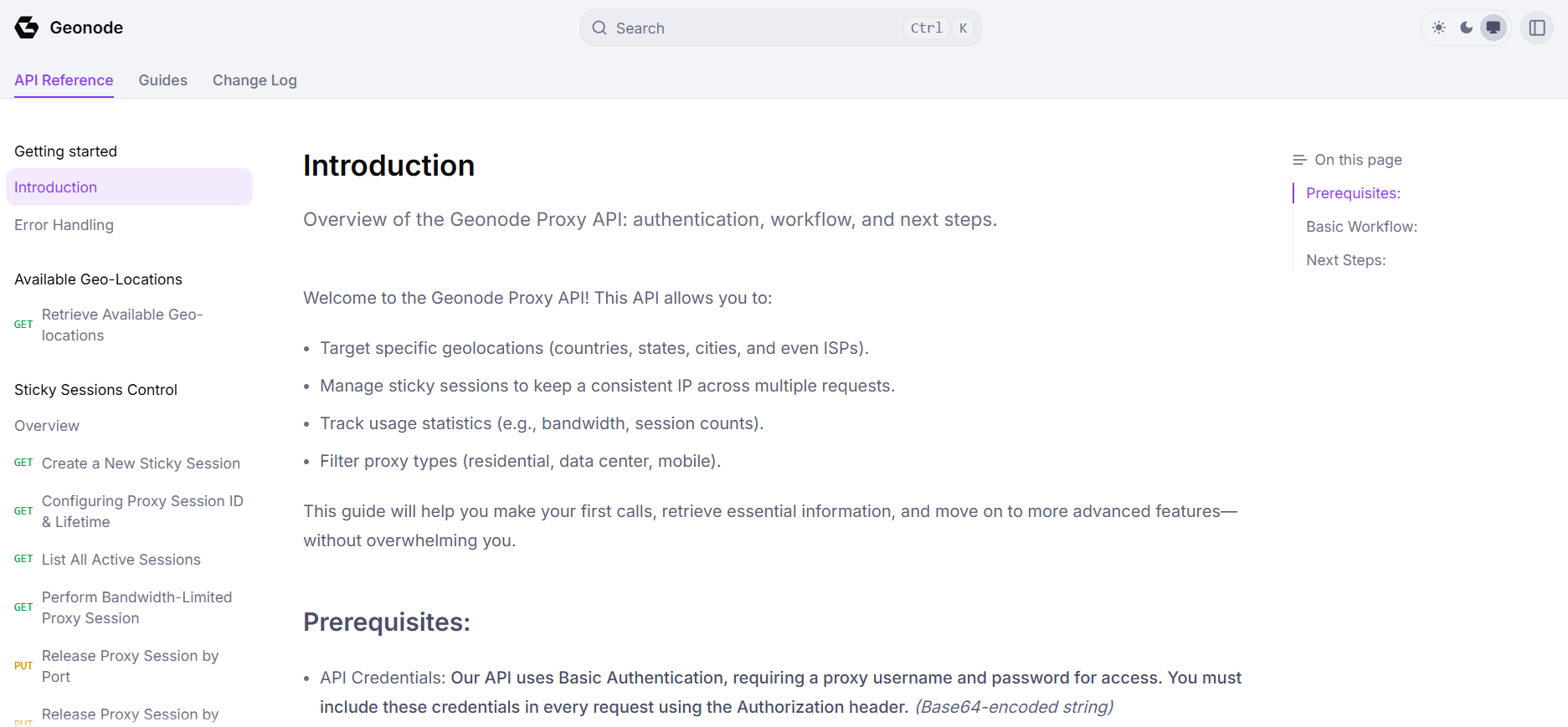Select system theme monitor icon
Viewport: 1568px width, 727px height.
[x=1493, y=28]
